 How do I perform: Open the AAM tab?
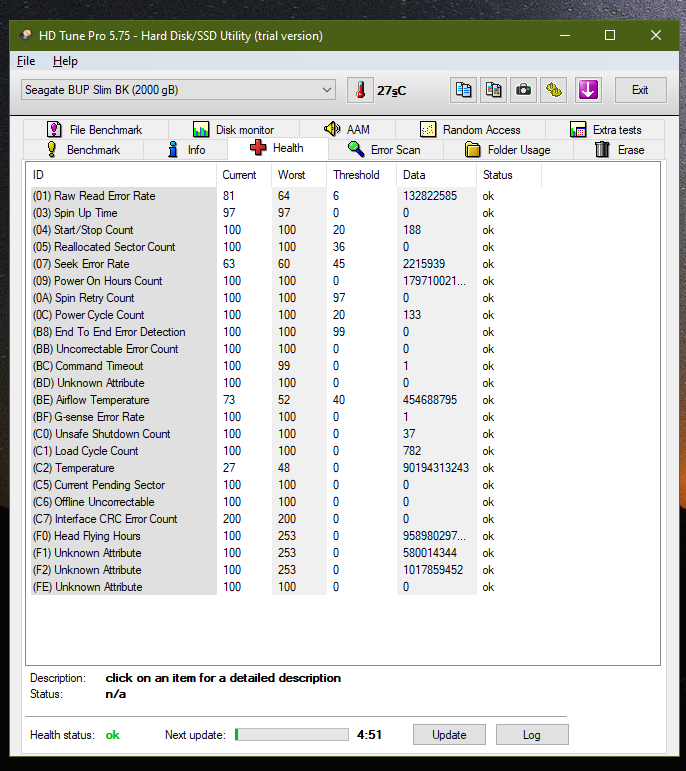pos(347,130)
